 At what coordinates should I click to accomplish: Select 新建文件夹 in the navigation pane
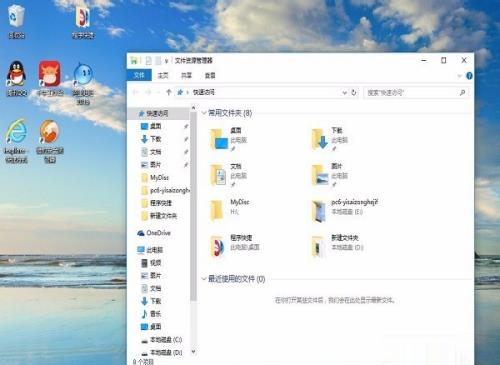point(159,216)
